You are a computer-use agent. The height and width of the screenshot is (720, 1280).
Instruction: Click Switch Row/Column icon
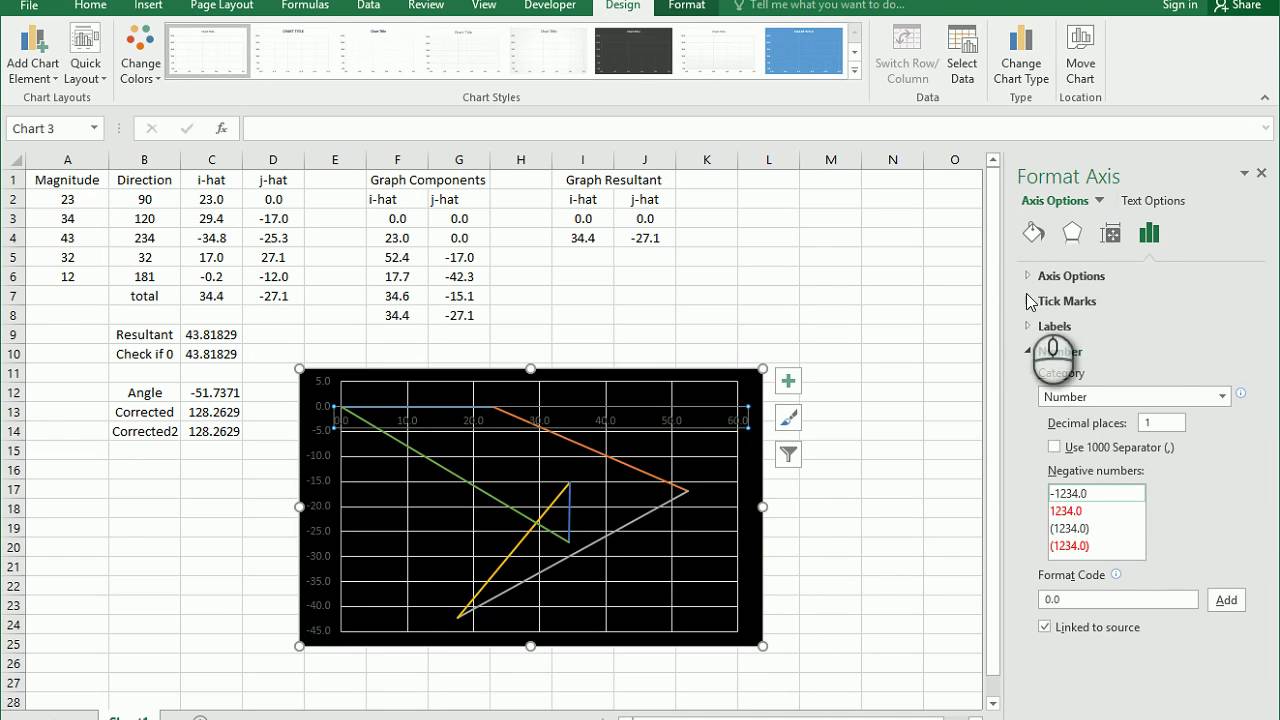[x=906, y=41]
